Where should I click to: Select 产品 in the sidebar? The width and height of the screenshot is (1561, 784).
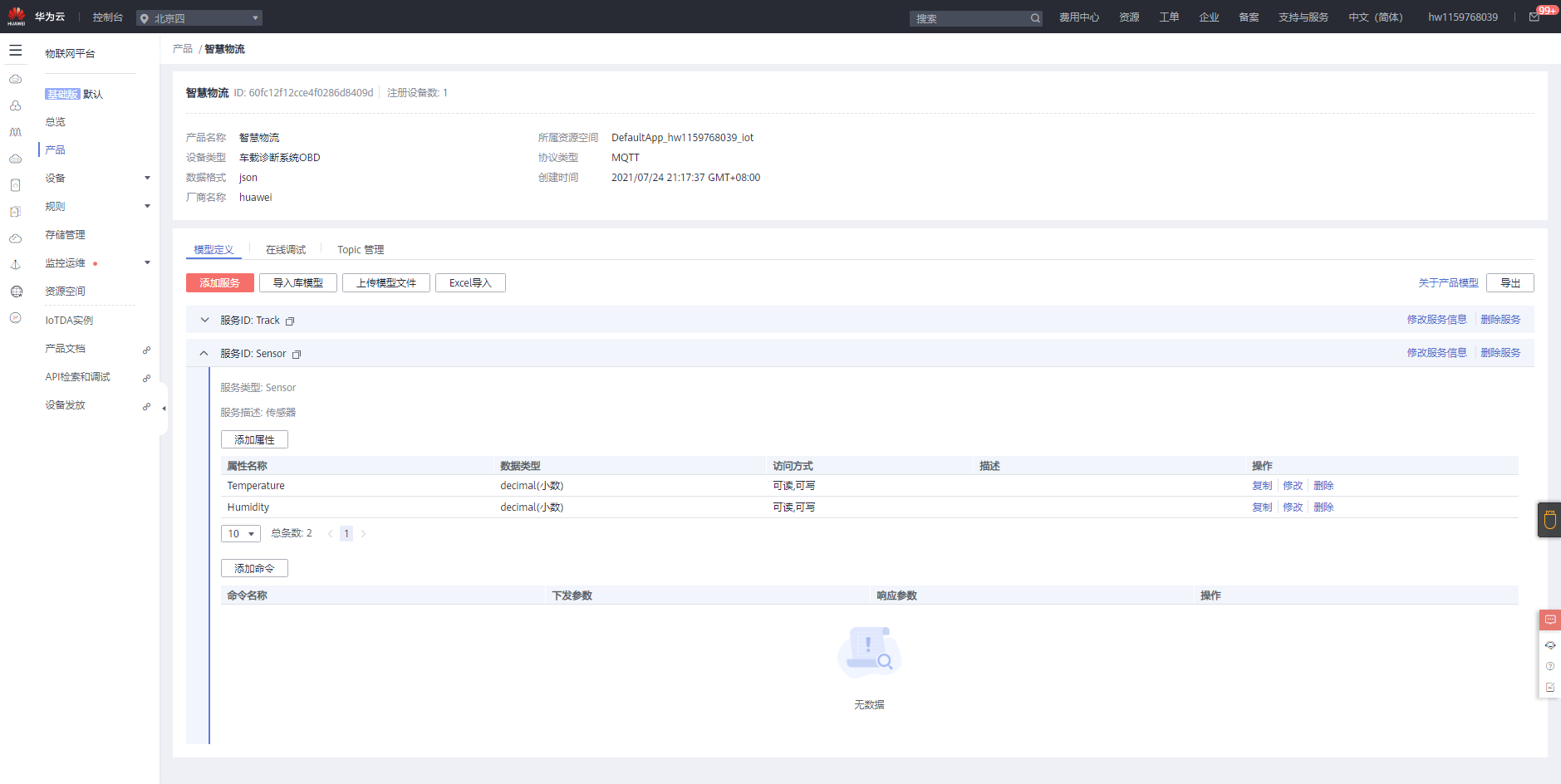tap(55, 150)
